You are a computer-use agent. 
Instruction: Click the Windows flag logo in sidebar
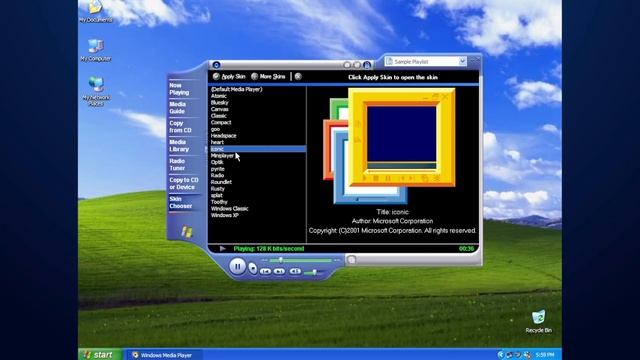(187, 232)
